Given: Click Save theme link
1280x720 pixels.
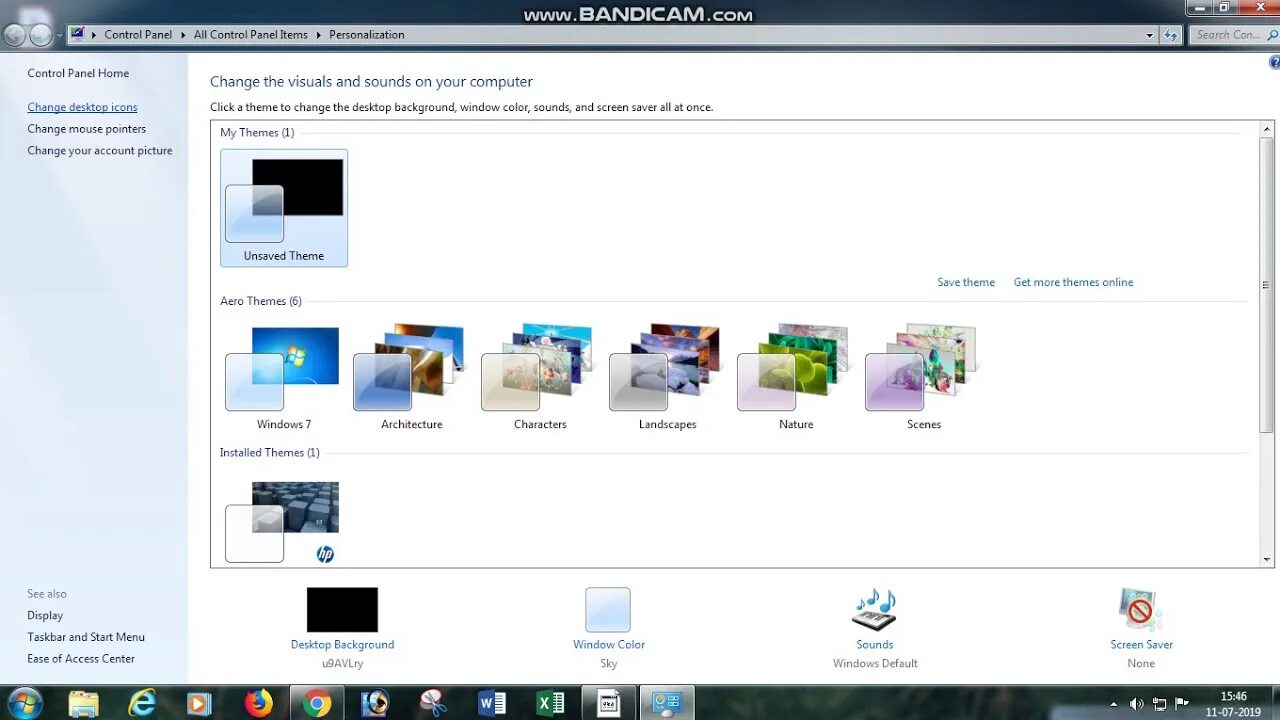Looking at the screenshot, I should [966, 282].
